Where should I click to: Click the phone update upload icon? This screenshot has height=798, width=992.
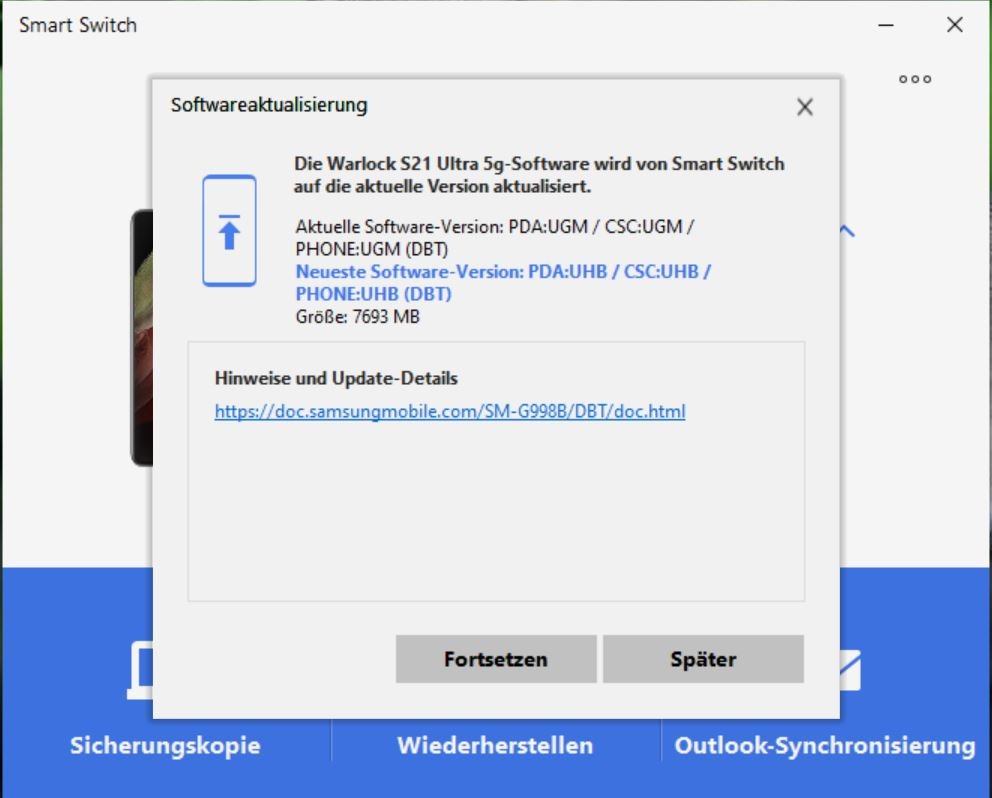(230, 231)
